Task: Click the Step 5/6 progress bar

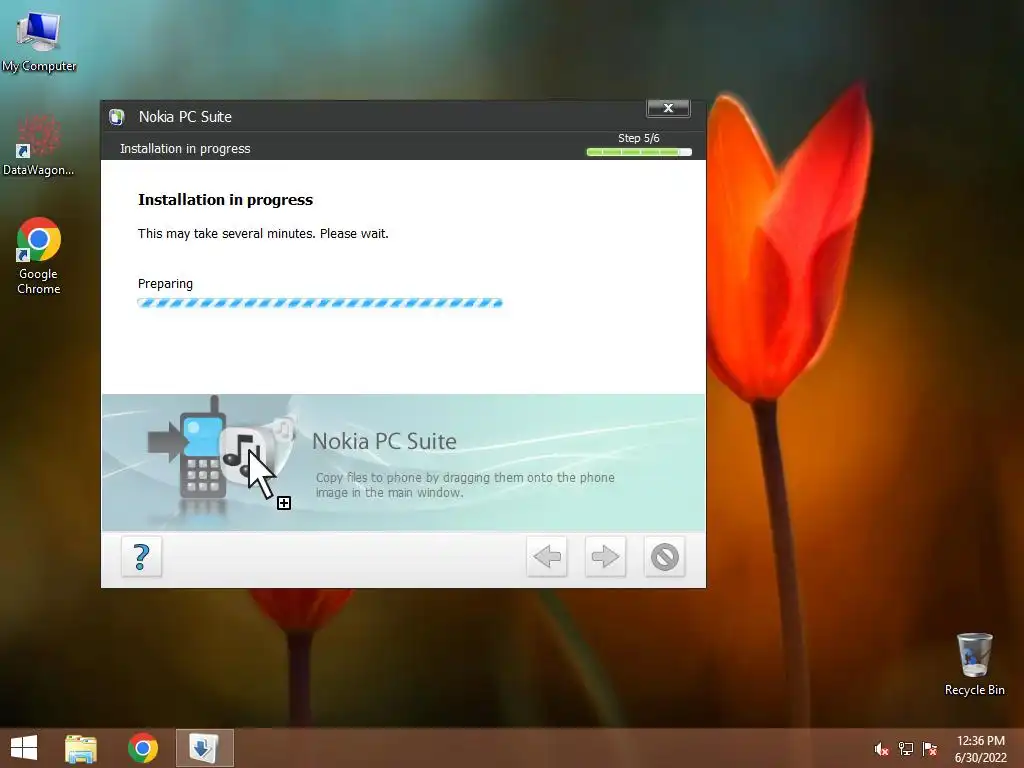Action: coord(639,152)
